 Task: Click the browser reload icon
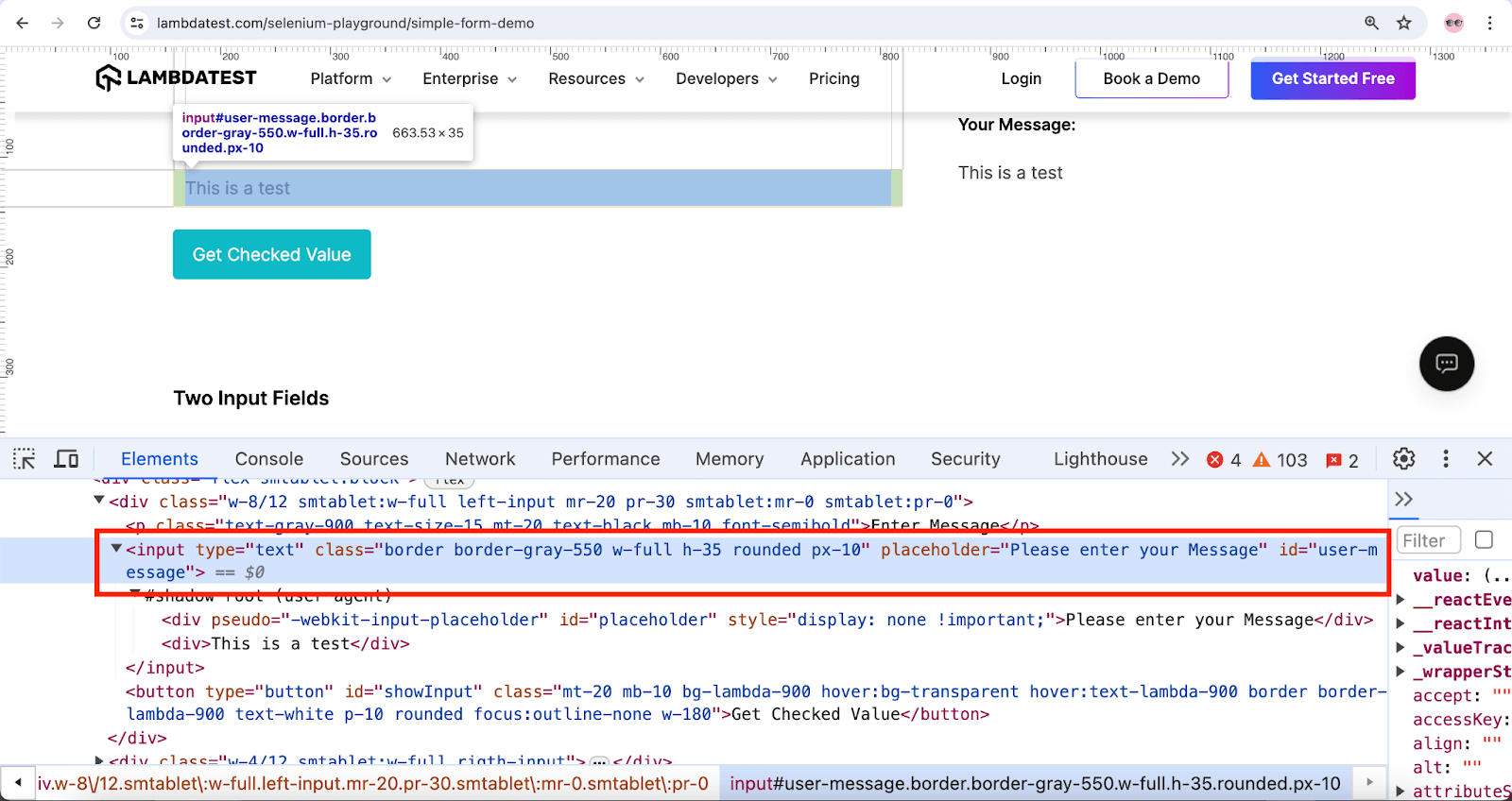94,23
